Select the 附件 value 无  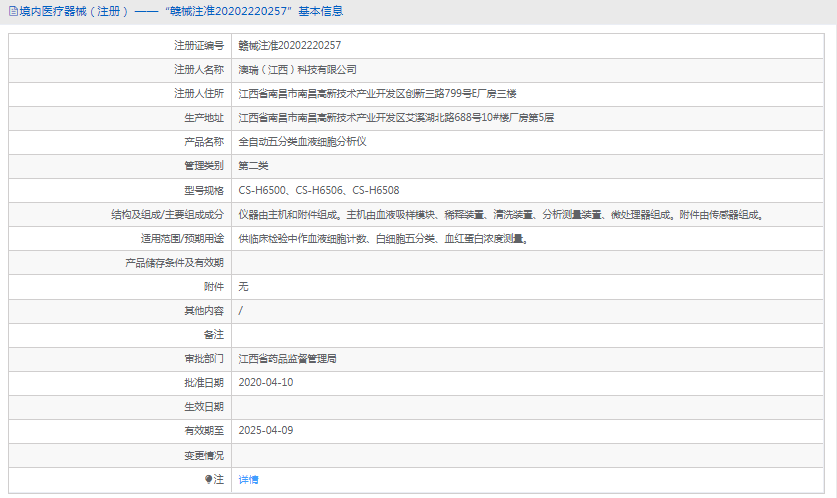coord(243,287)
